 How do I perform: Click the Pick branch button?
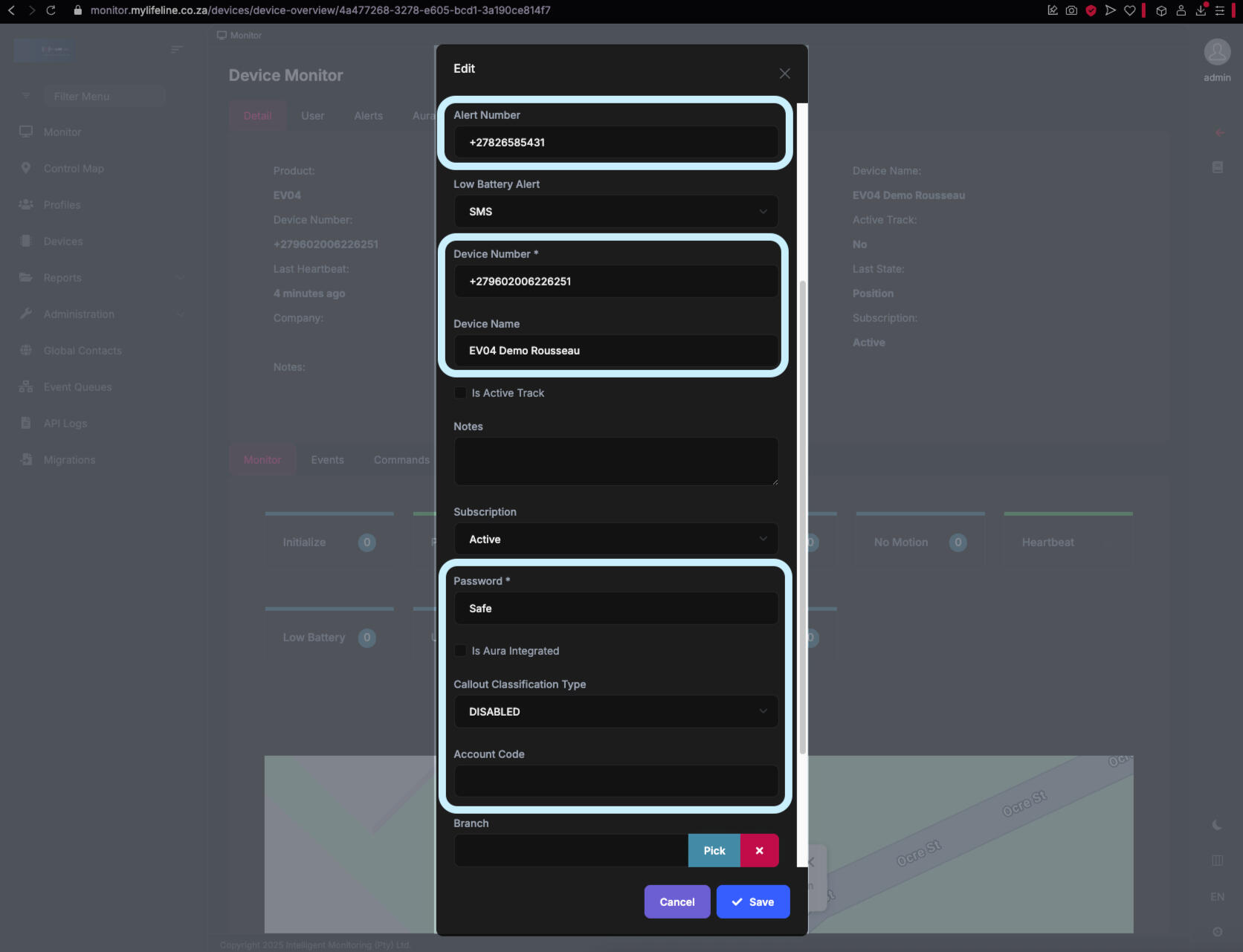click(x=714, y=850)
